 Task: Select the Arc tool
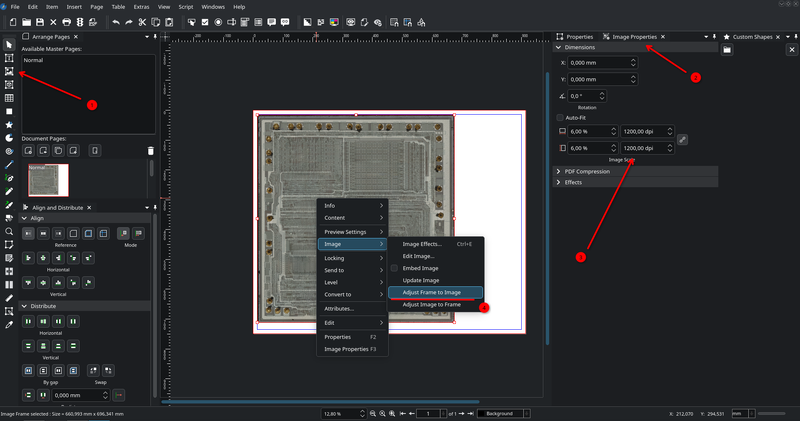[x=9, y=138]
